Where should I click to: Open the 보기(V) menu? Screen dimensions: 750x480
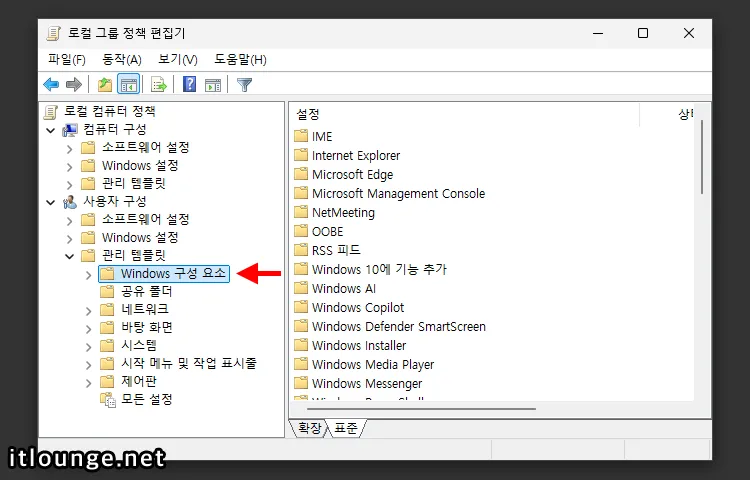tap(177, 59)
